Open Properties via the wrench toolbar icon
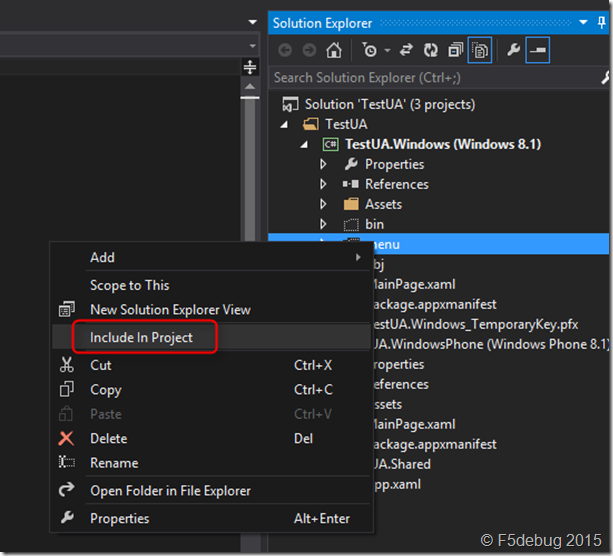The height and width of the screenshot is (556, 613). pyautogui.click(x=513, y=50)
